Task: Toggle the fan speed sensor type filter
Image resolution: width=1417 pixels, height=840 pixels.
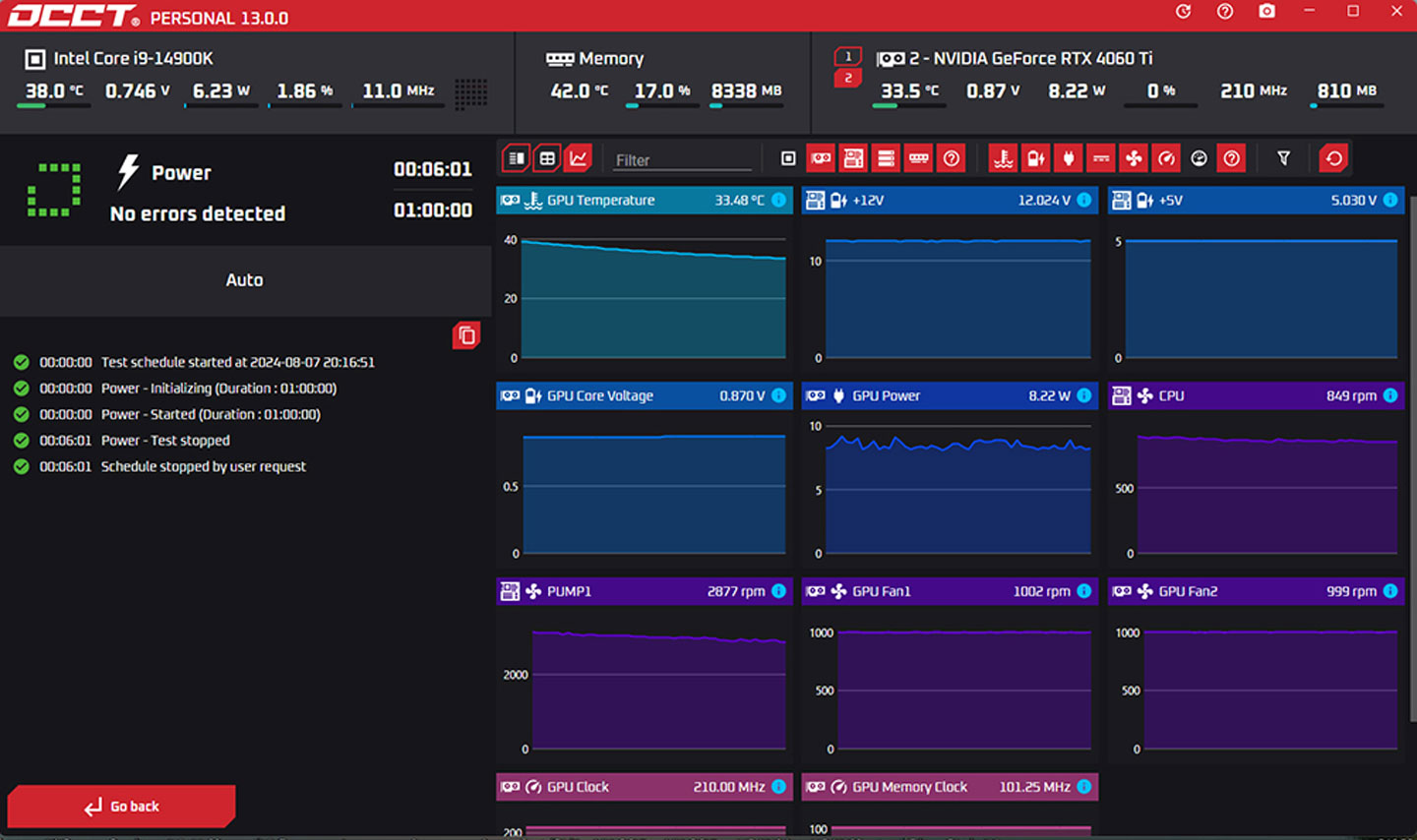Action: click(1134, 158)
